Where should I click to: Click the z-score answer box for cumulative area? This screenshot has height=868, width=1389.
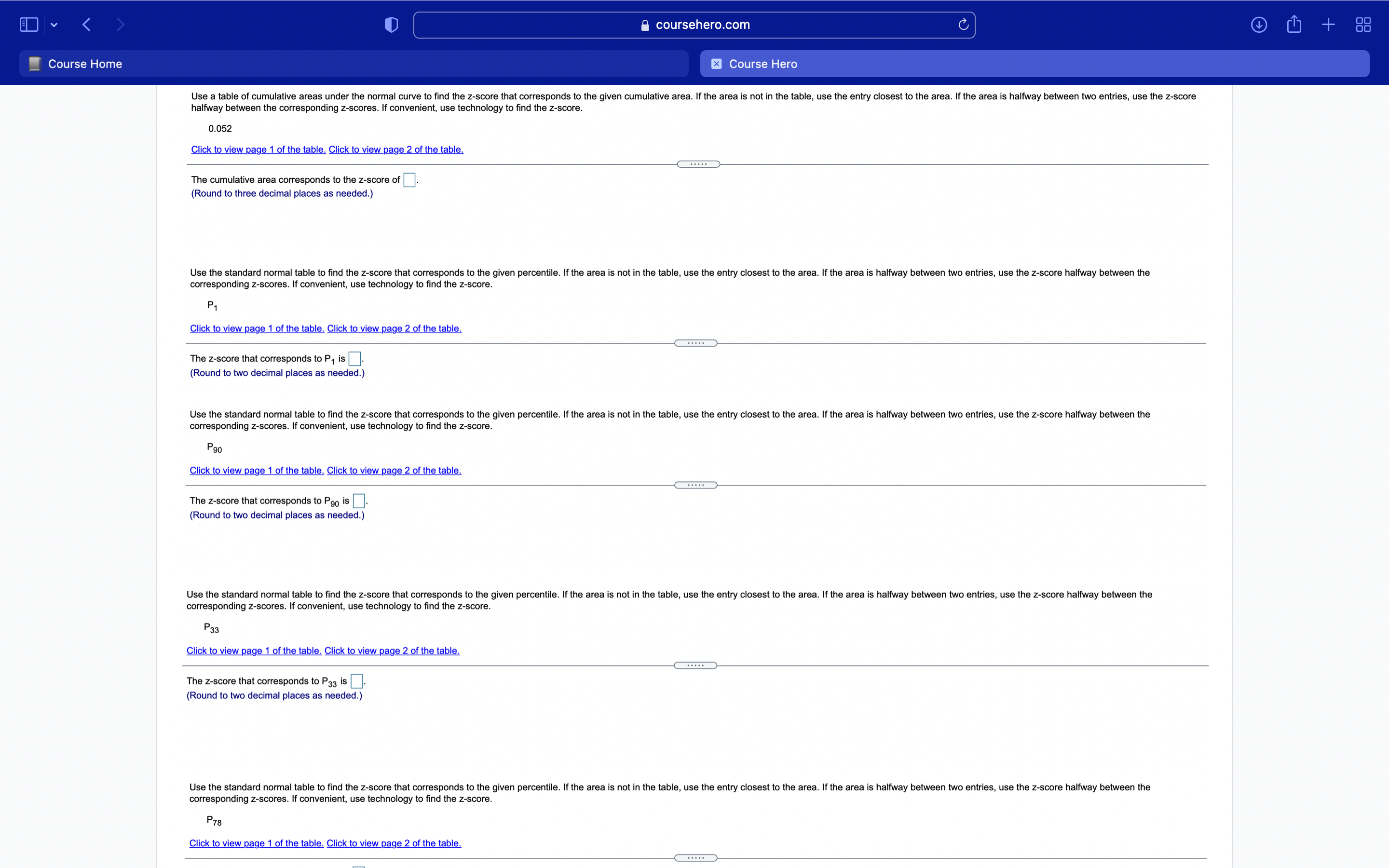[x=409, y=180]
